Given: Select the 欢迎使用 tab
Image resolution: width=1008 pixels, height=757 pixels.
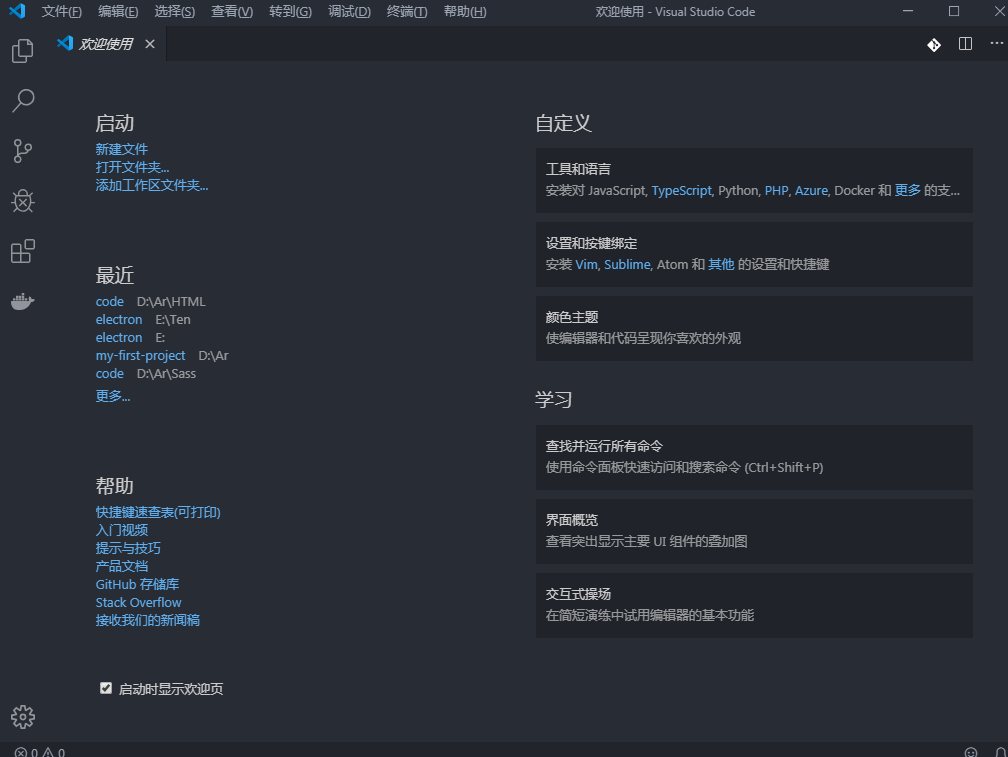Looking at the screenshot, I should click(x=104, y=43).
